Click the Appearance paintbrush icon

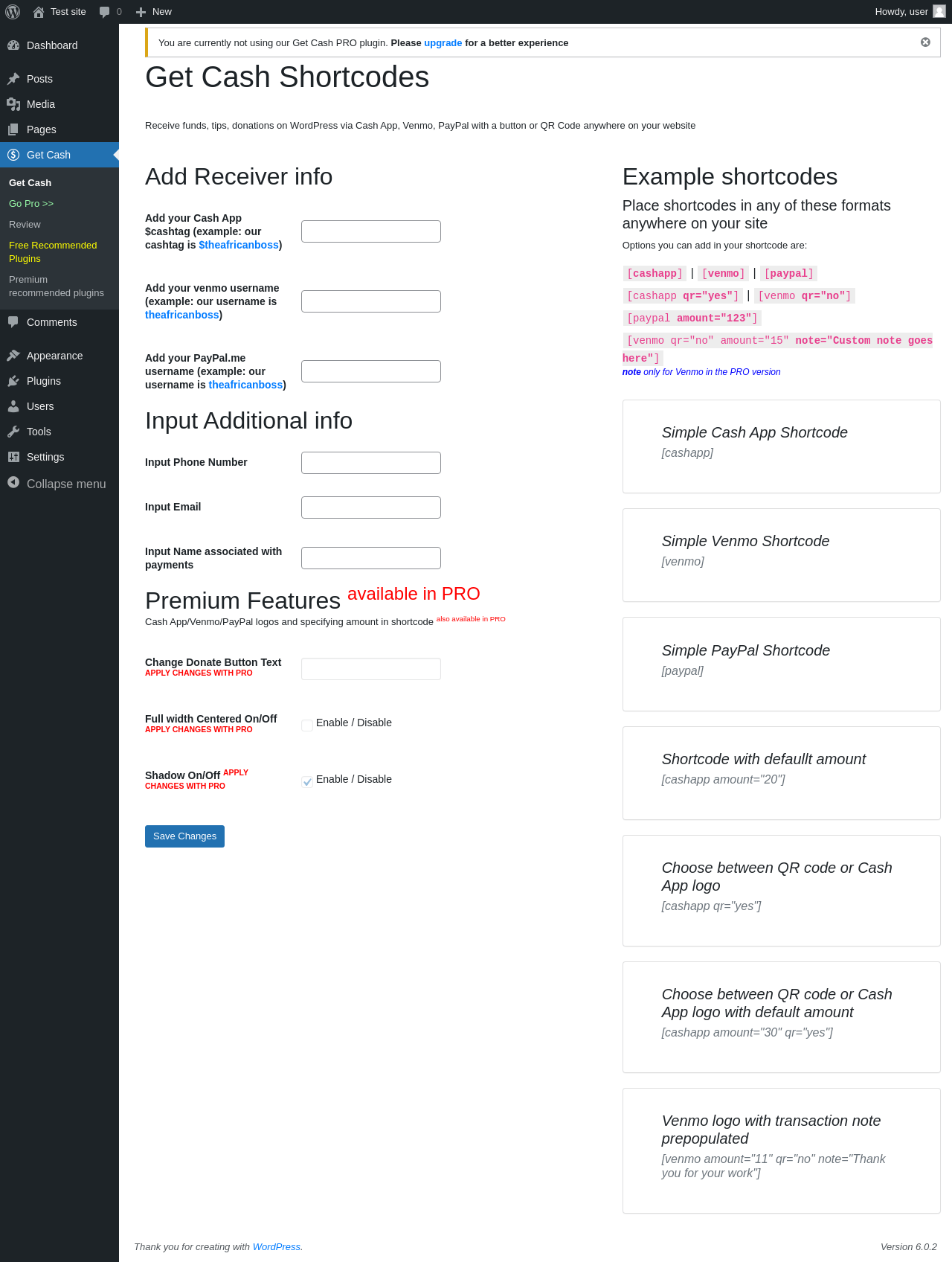13,356
